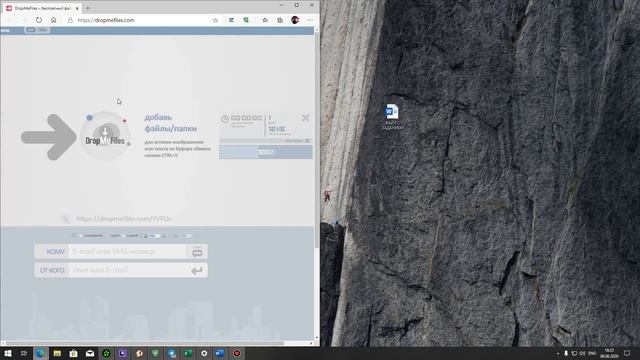This screenshot has height=360, width=640.
Task: Open Telegram from the taskbar
Action: click(x=171, y=353)
